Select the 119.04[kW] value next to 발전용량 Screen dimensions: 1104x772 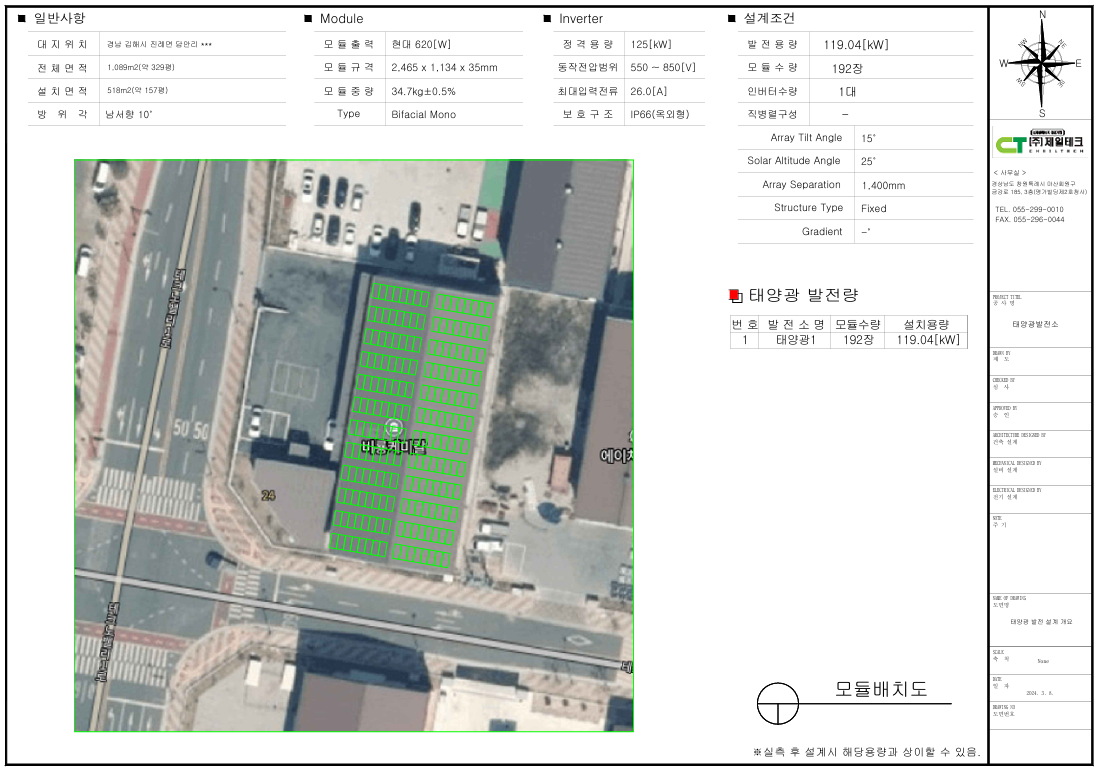point(855,44)
